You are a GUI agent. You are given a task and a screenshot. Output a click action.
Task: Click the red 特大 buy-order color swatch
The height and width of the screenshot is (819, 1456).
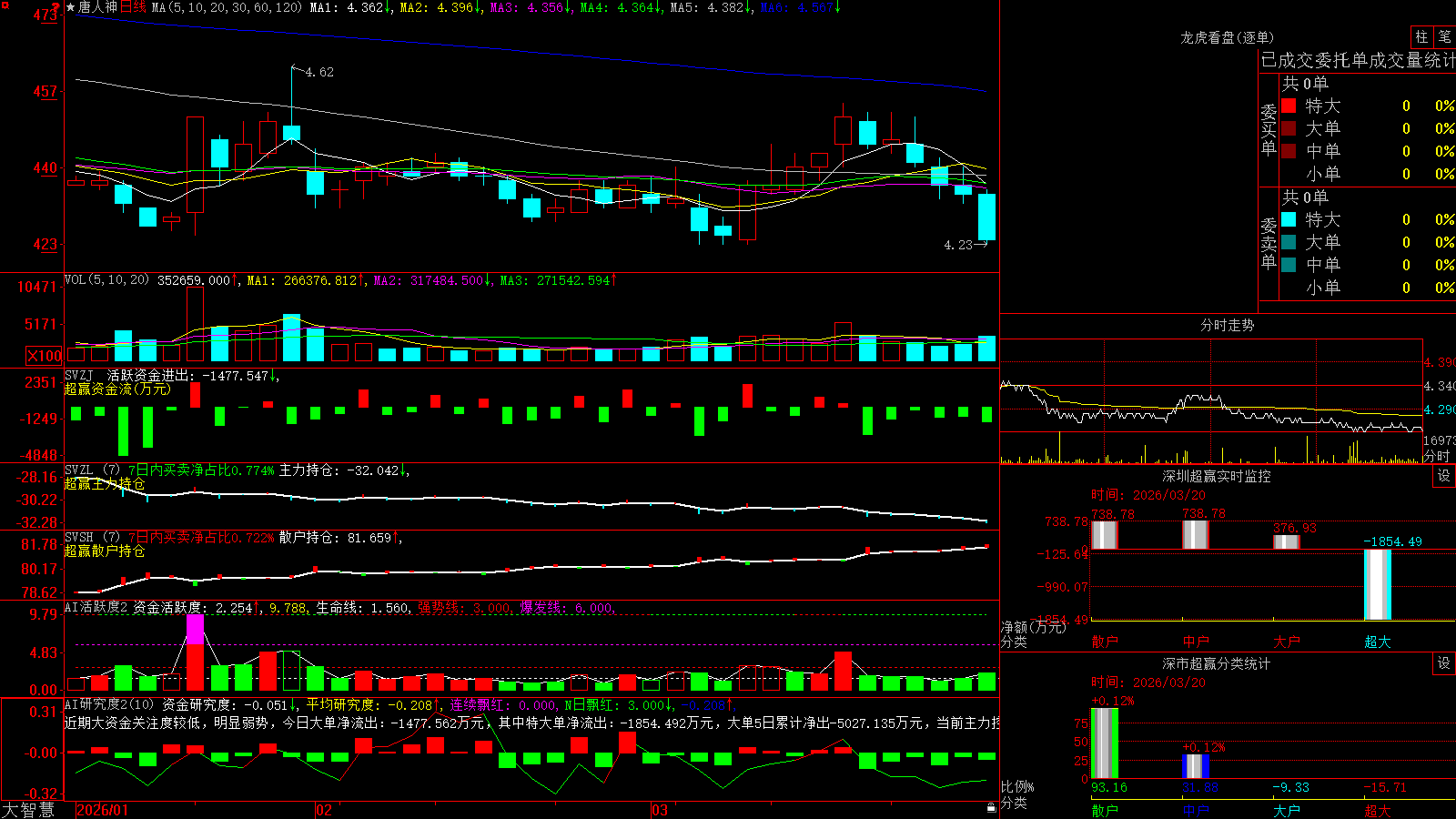1289,106
